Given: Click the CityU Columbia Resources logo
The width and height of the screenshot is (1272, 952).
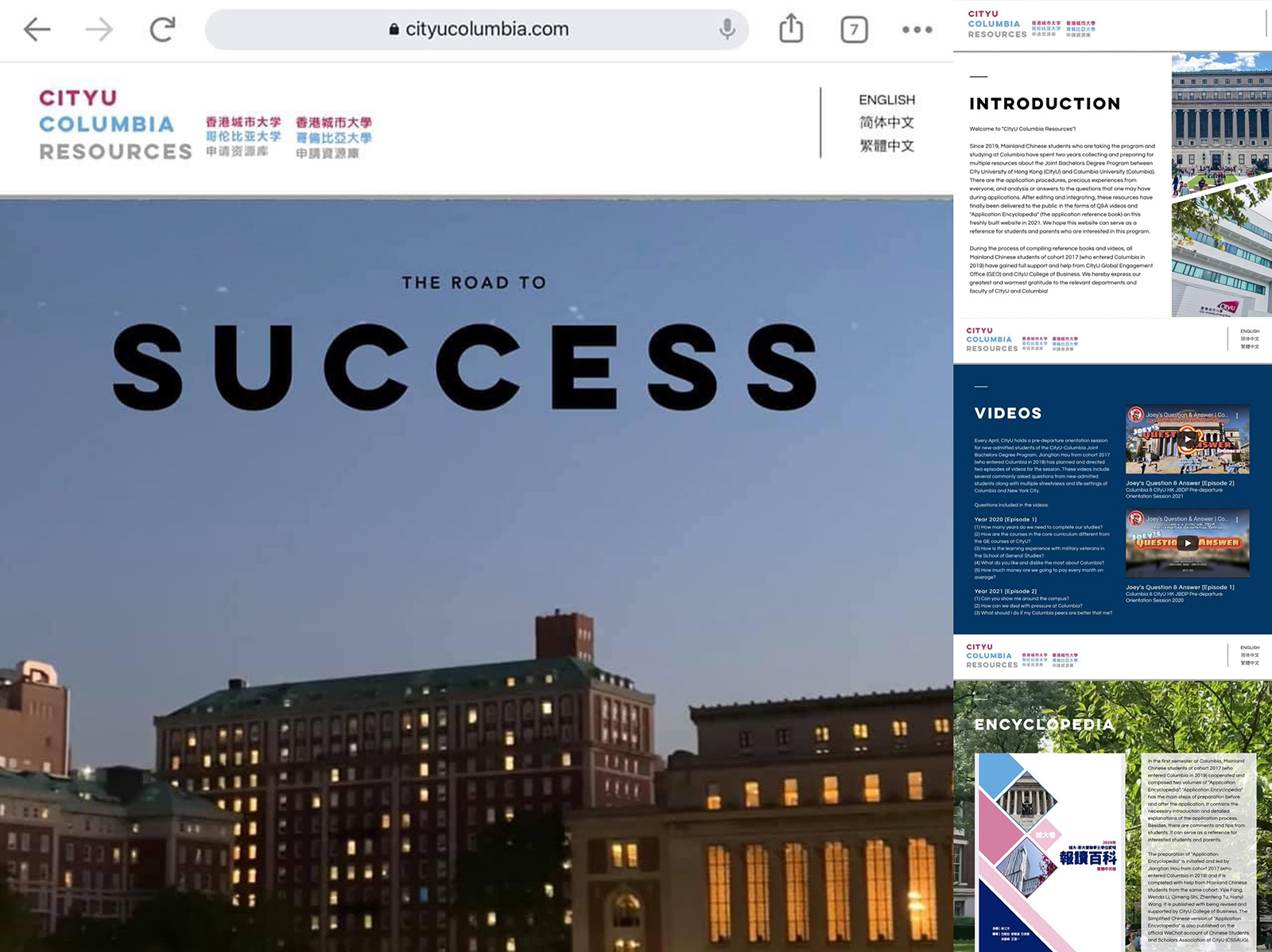Looking at the screenshot, I should (115, 125).
